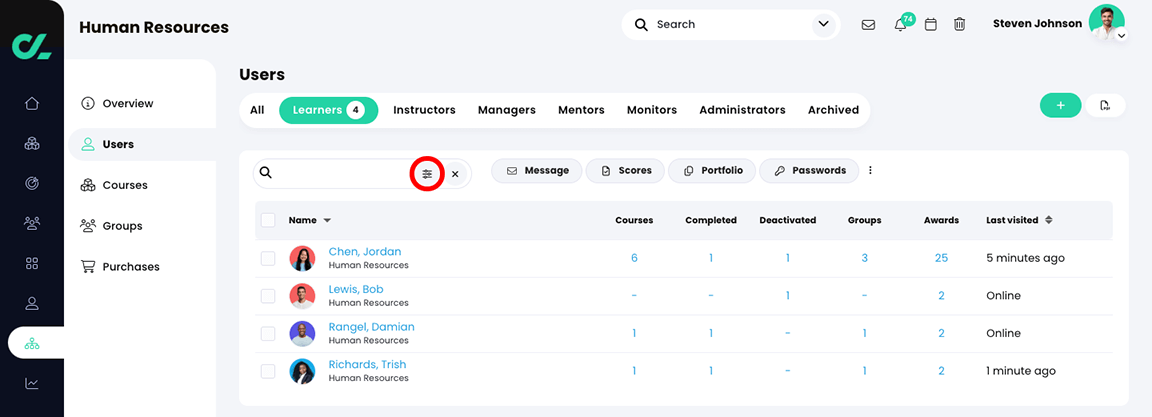The width and height of the screenshot is (1152, 417).
Task: Switch to the Instructors tab
Action: click(x=424, y=110)
